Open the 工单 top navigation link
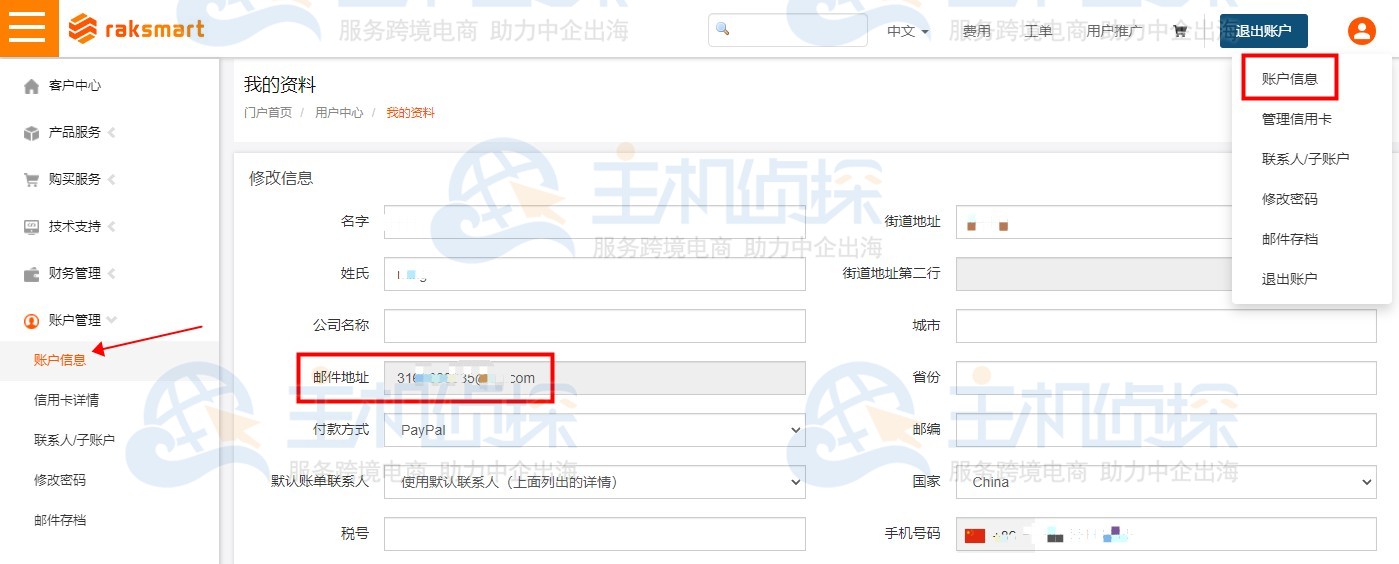This screenshot has height=564, width=1399. click(x=1039, y=31)
